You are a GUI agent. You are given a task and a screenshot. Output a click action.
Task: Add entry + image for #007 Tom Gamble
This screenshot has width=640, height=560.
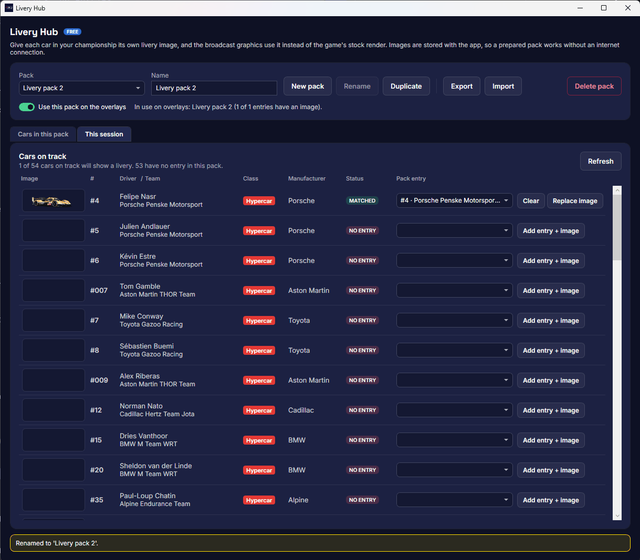pyautogui.click(x=551, y=291)
